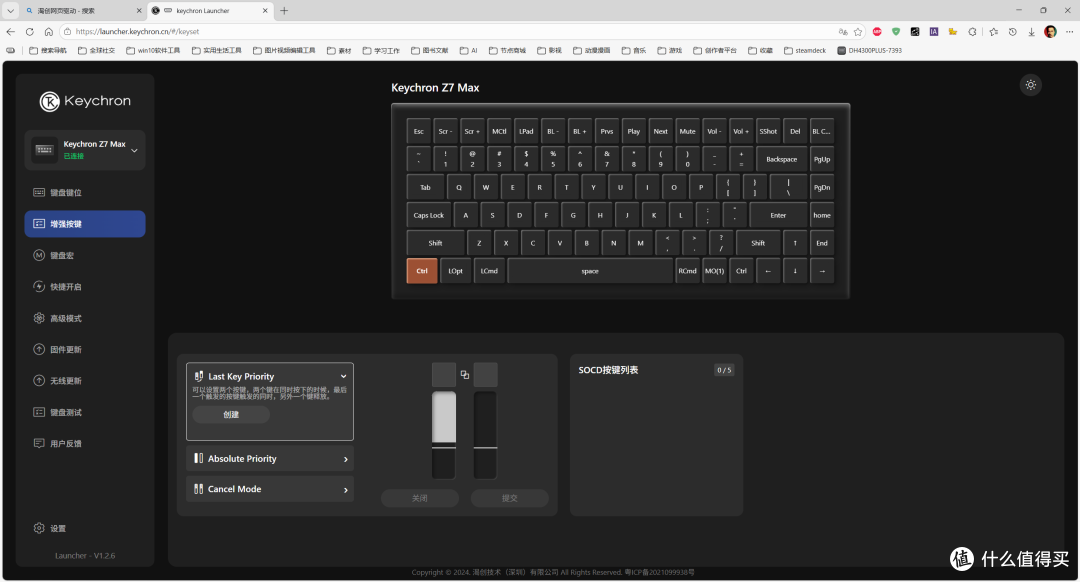Select the LOpt key
Image resolution: width=1080 pixels, height=582 pixels.
pyautogui.click(x=455, y=271)
